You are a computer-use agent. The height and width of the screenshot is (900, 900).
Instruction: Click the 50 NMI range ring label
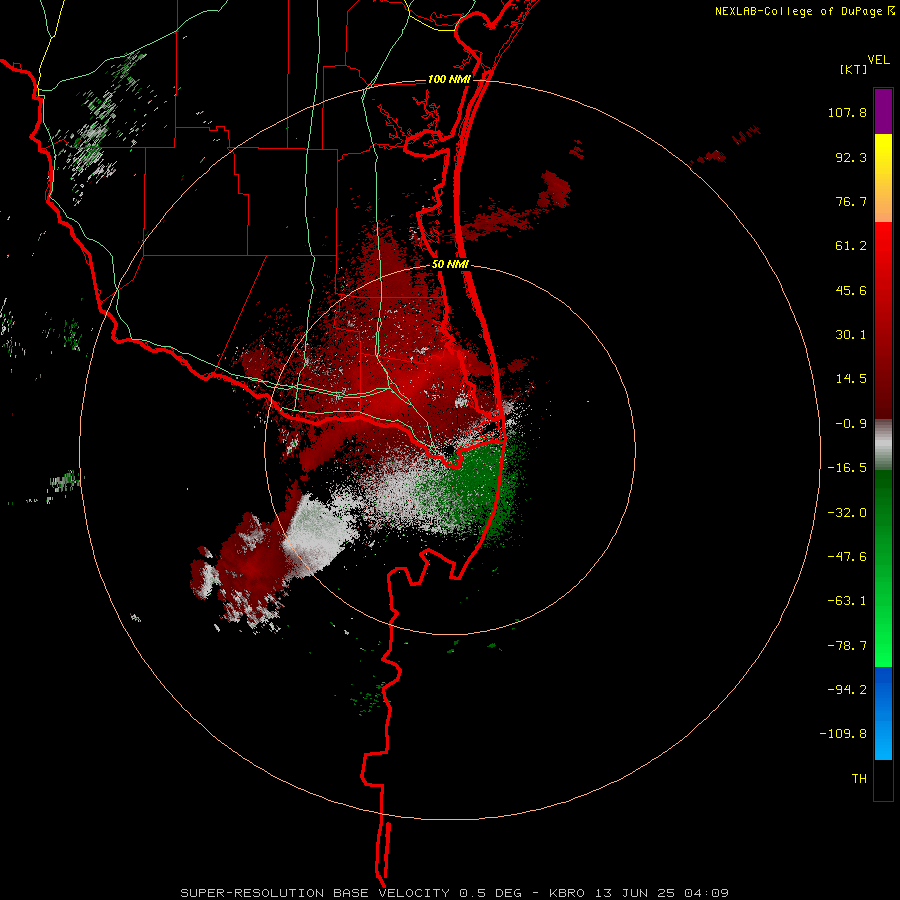450,265
